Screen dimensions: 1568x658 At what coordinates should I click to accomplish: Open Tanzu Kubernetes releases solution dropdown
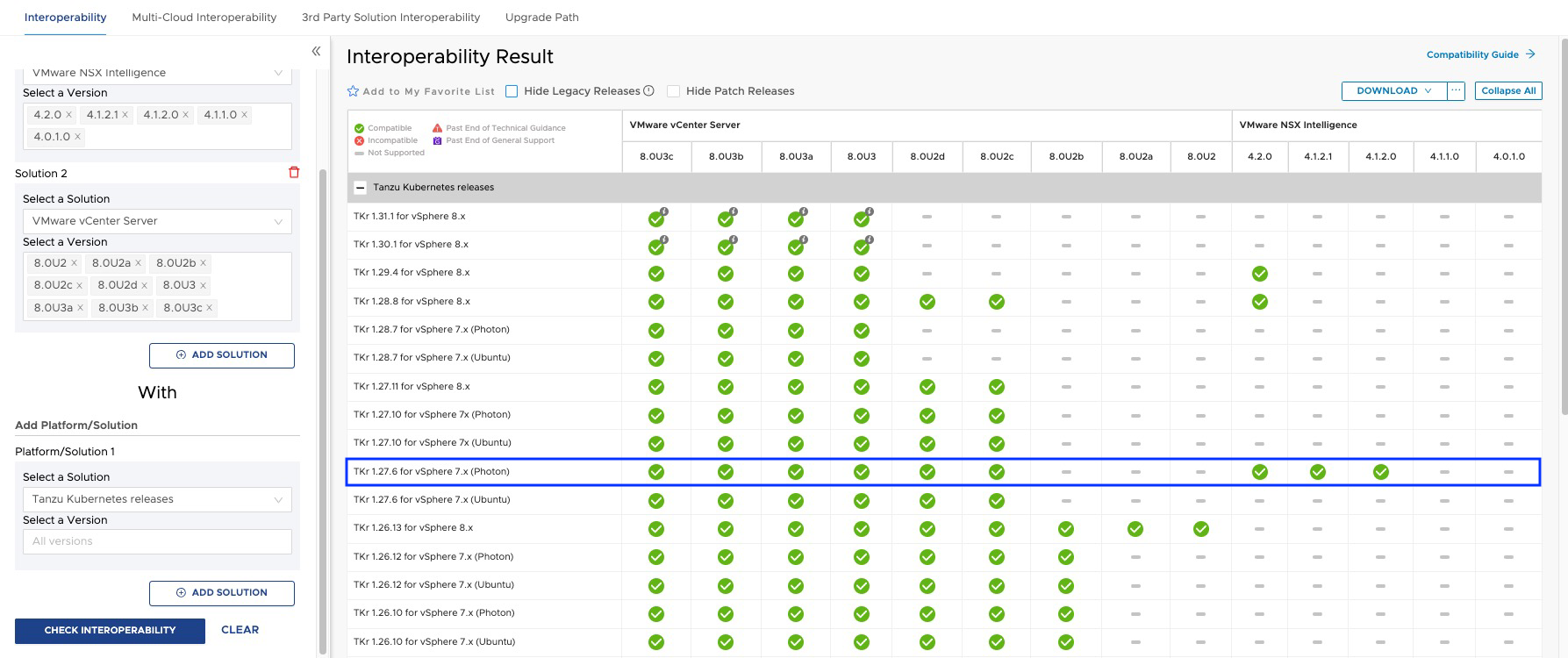157,499
